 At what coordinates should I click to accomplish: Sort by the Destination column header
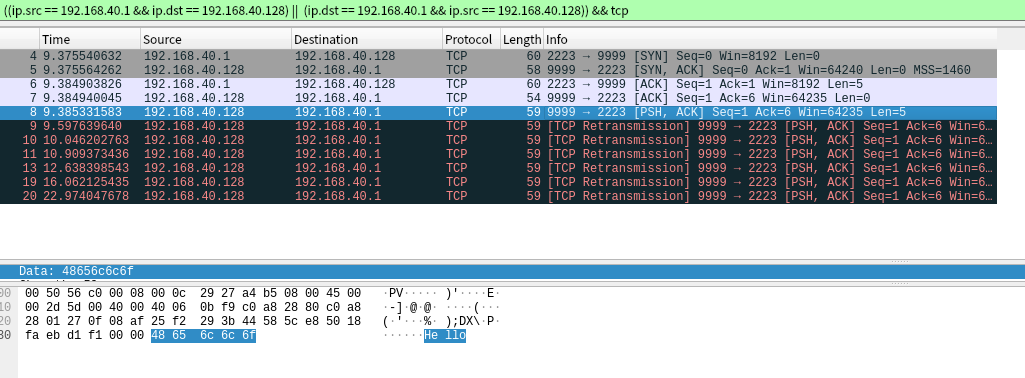[367, 39]
